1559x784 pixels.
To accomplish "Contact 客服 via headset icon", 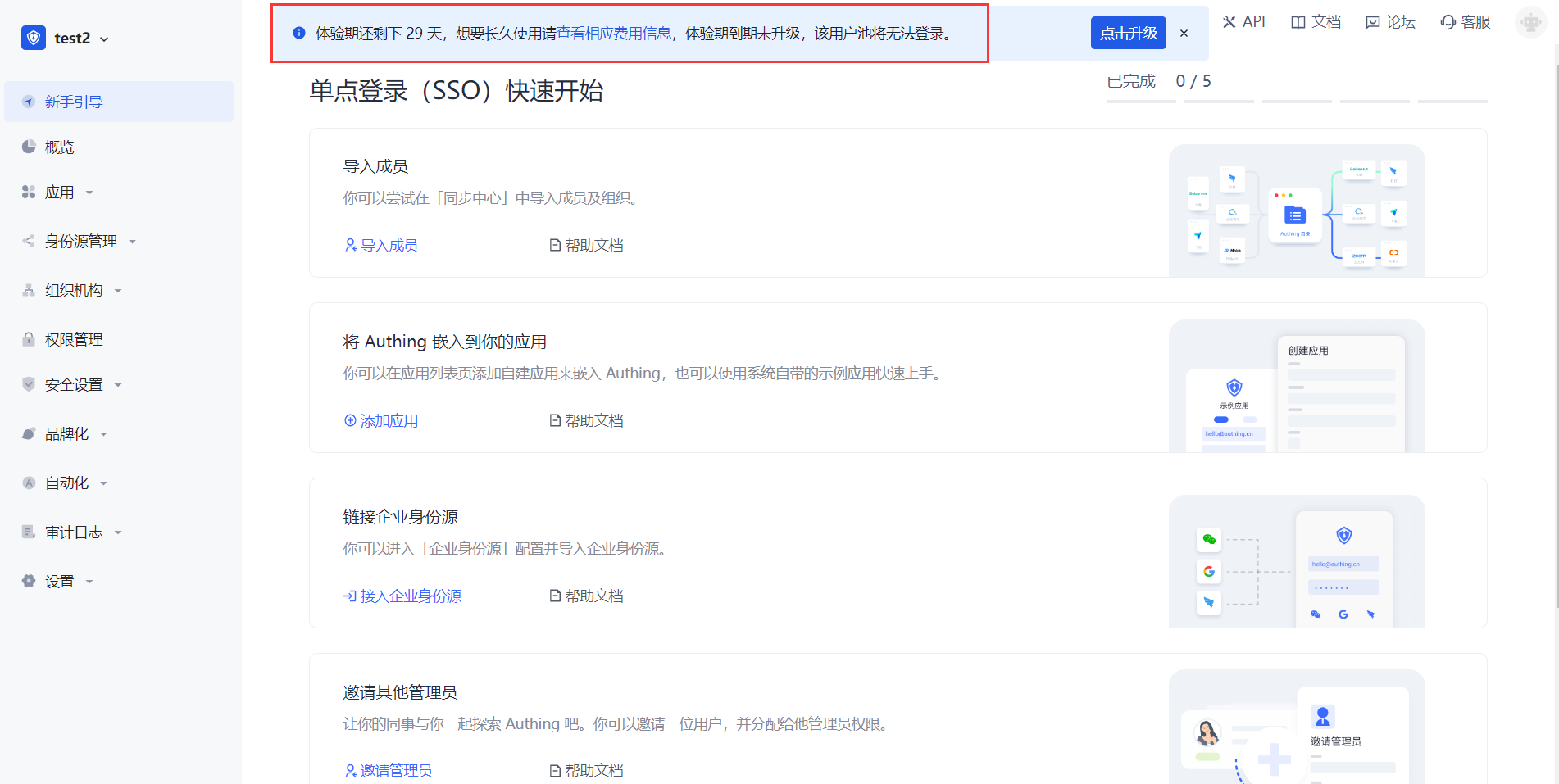I will (x=1448, y=22).
